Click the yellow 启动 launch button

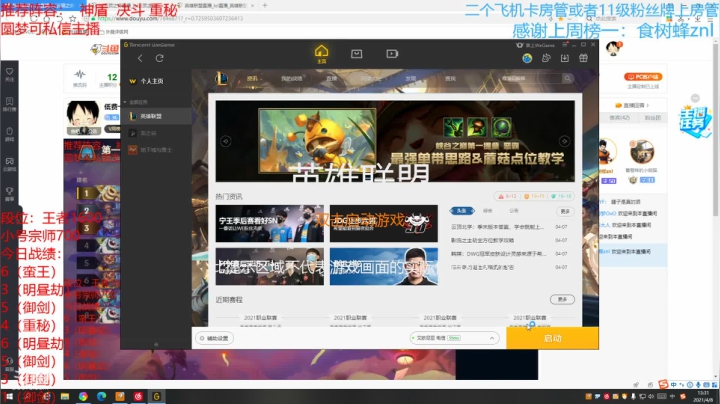[x=552, y=338]
